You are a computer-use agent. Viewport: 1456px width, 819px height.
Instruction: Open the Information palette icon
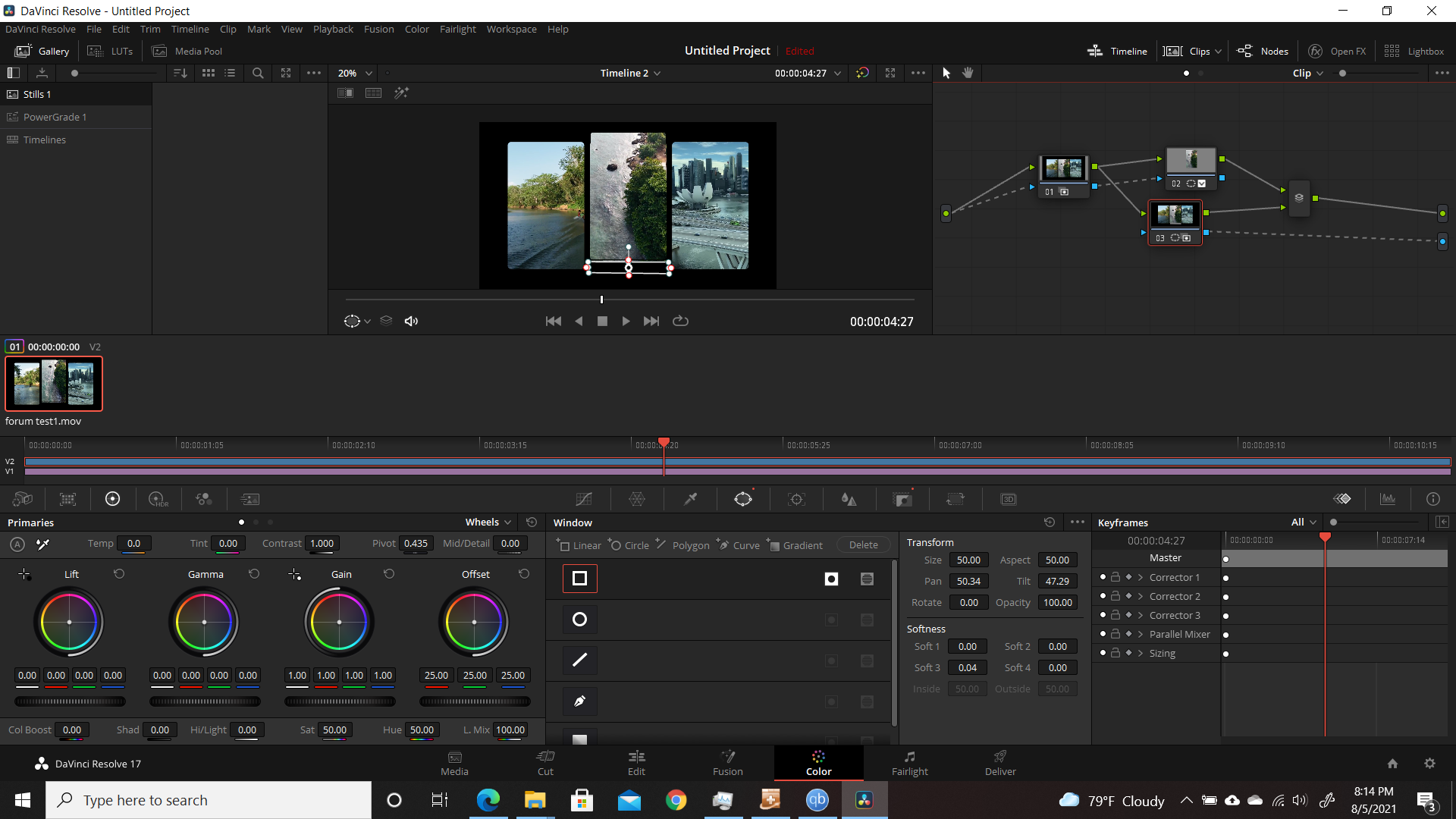click(1433, 499)
